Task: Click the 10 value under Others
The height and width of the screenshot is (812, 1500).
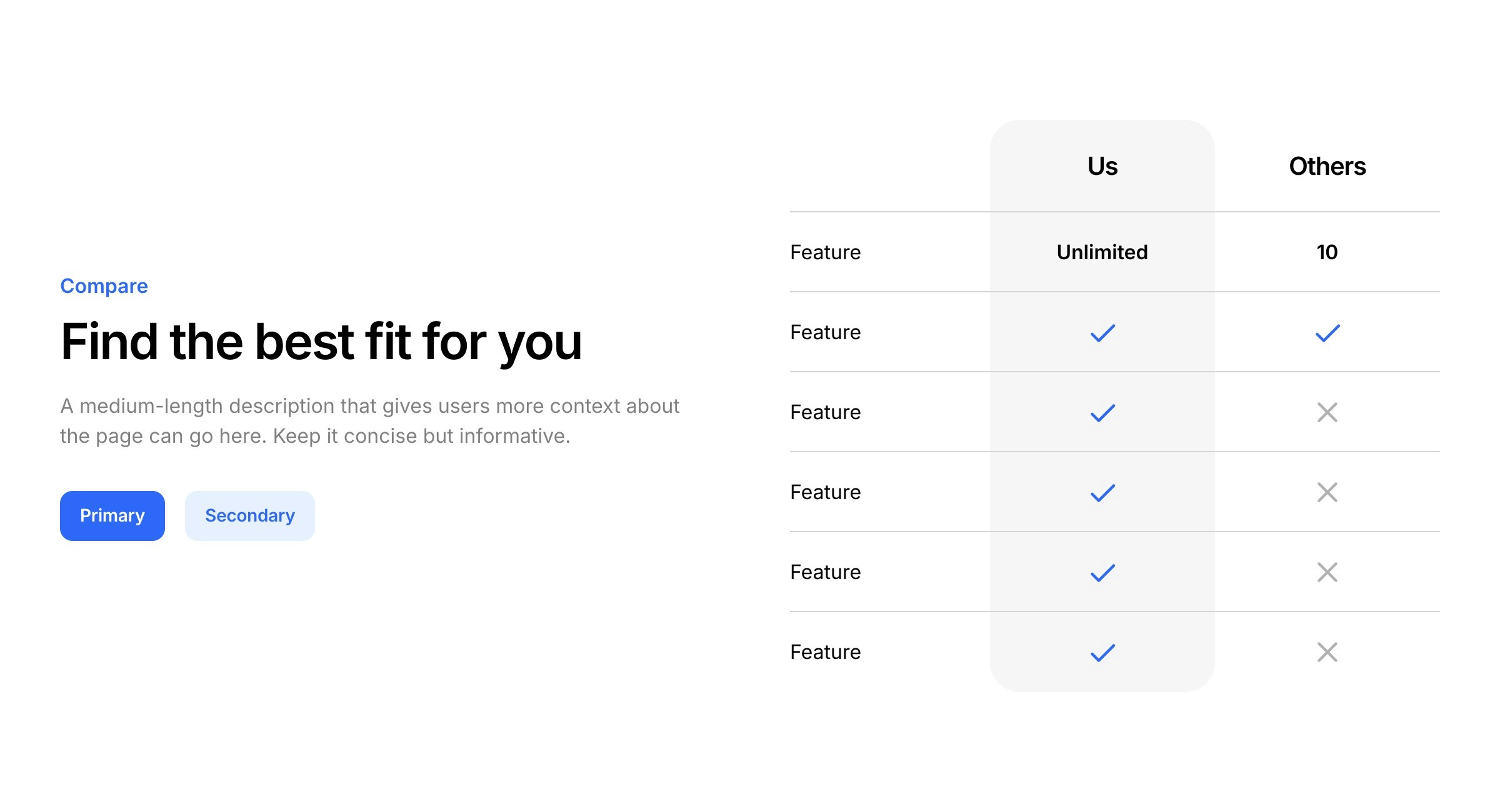Action: (1327, 252)
